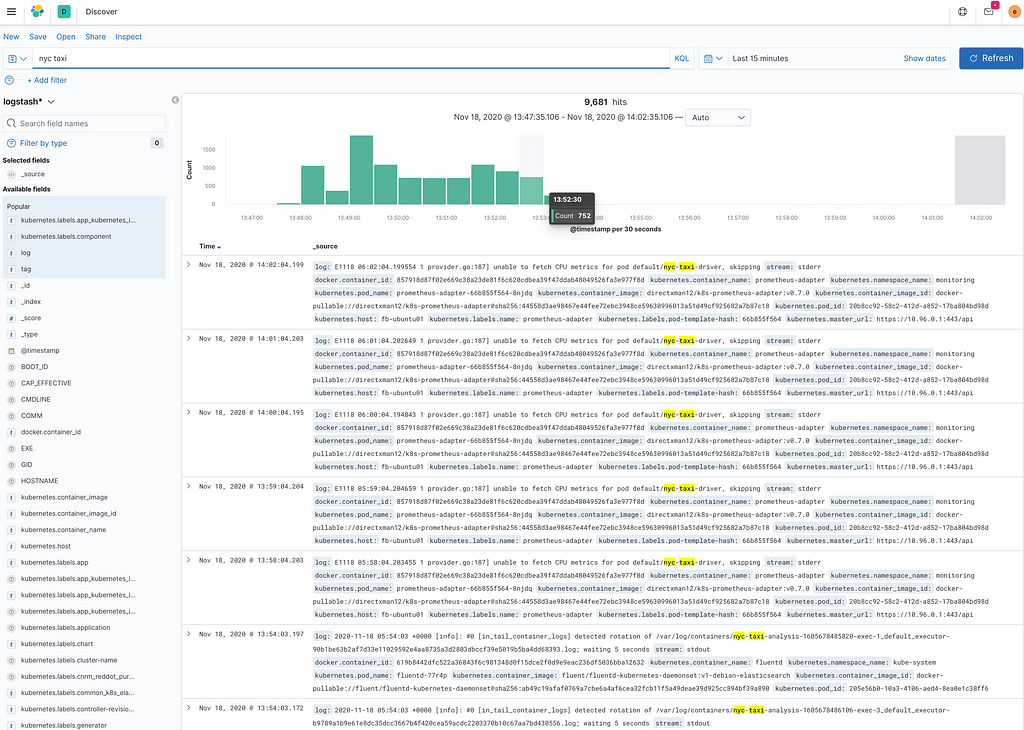The image size is (1024, 730).
Task: Open the newsfeed mail icon
Action: click(989, 12)
